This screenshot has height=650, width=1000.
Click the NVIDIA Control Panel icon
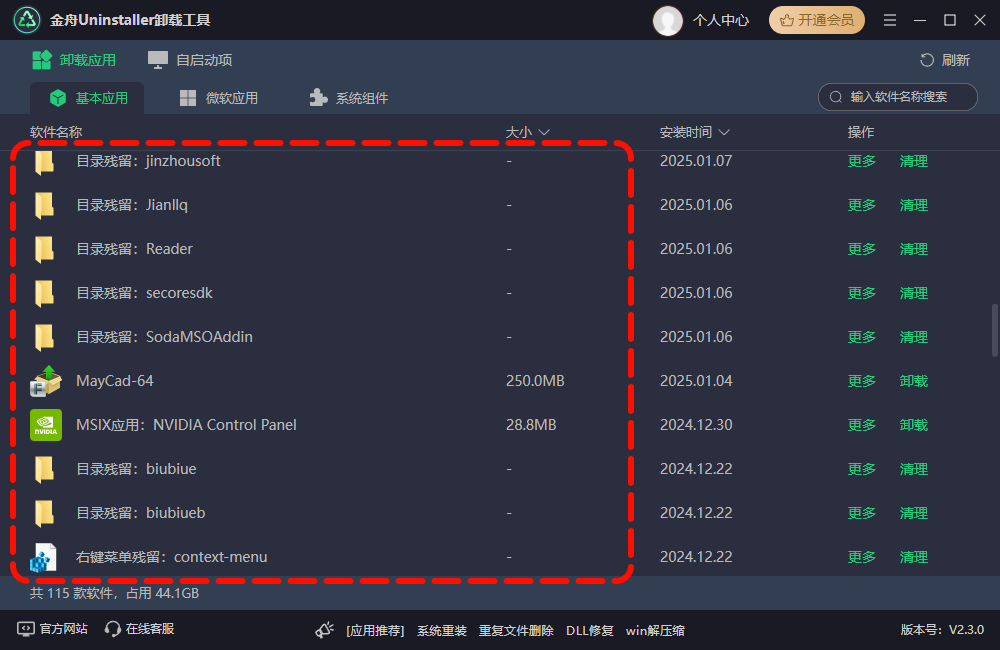click(46, 425)
